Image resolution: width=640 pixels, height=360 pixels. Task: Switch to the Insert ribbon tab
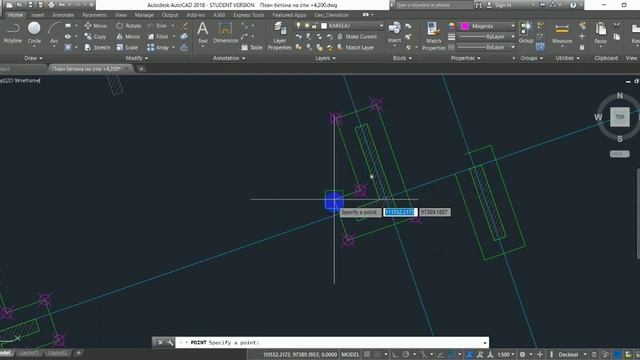click(x=38, y=15)
